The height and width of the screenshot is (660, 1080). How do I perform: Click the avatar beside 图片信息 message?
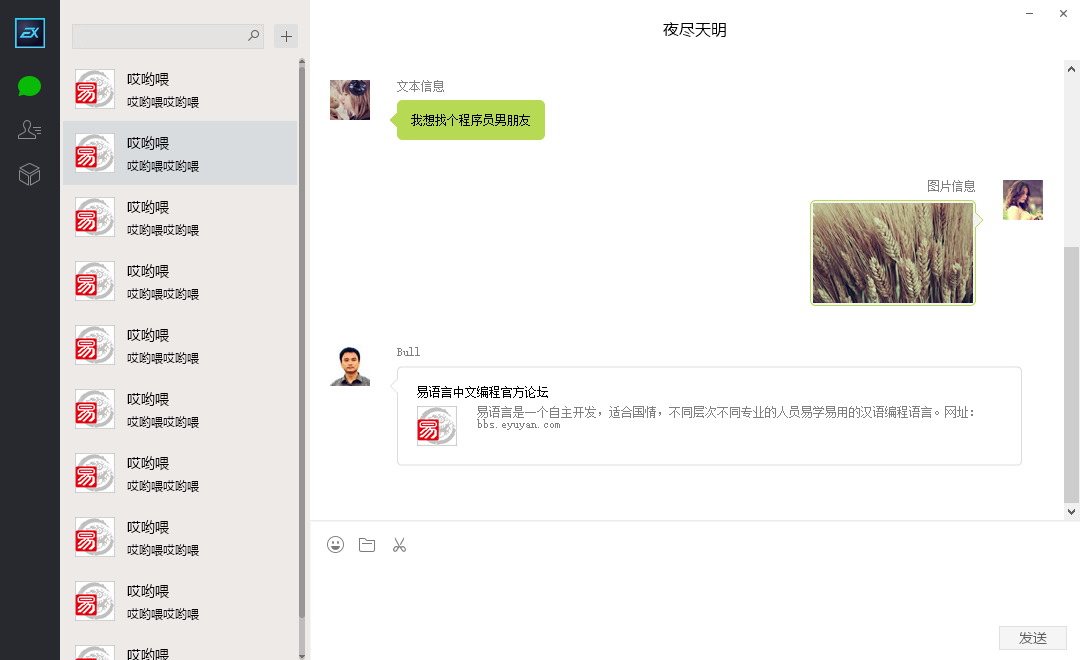click(1023, 200)
